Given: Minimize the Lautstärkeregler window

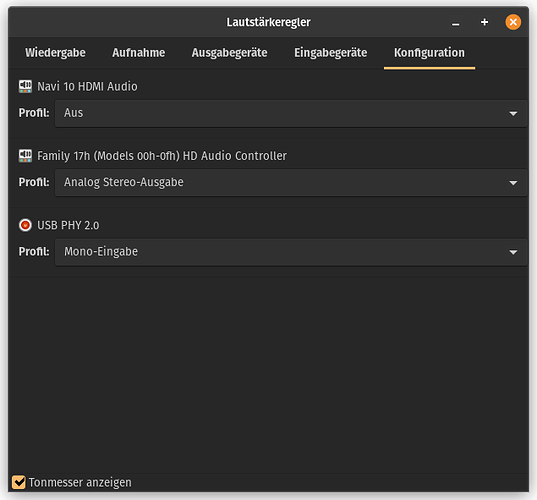Looking at the screenshot, I should click(455, 23).
